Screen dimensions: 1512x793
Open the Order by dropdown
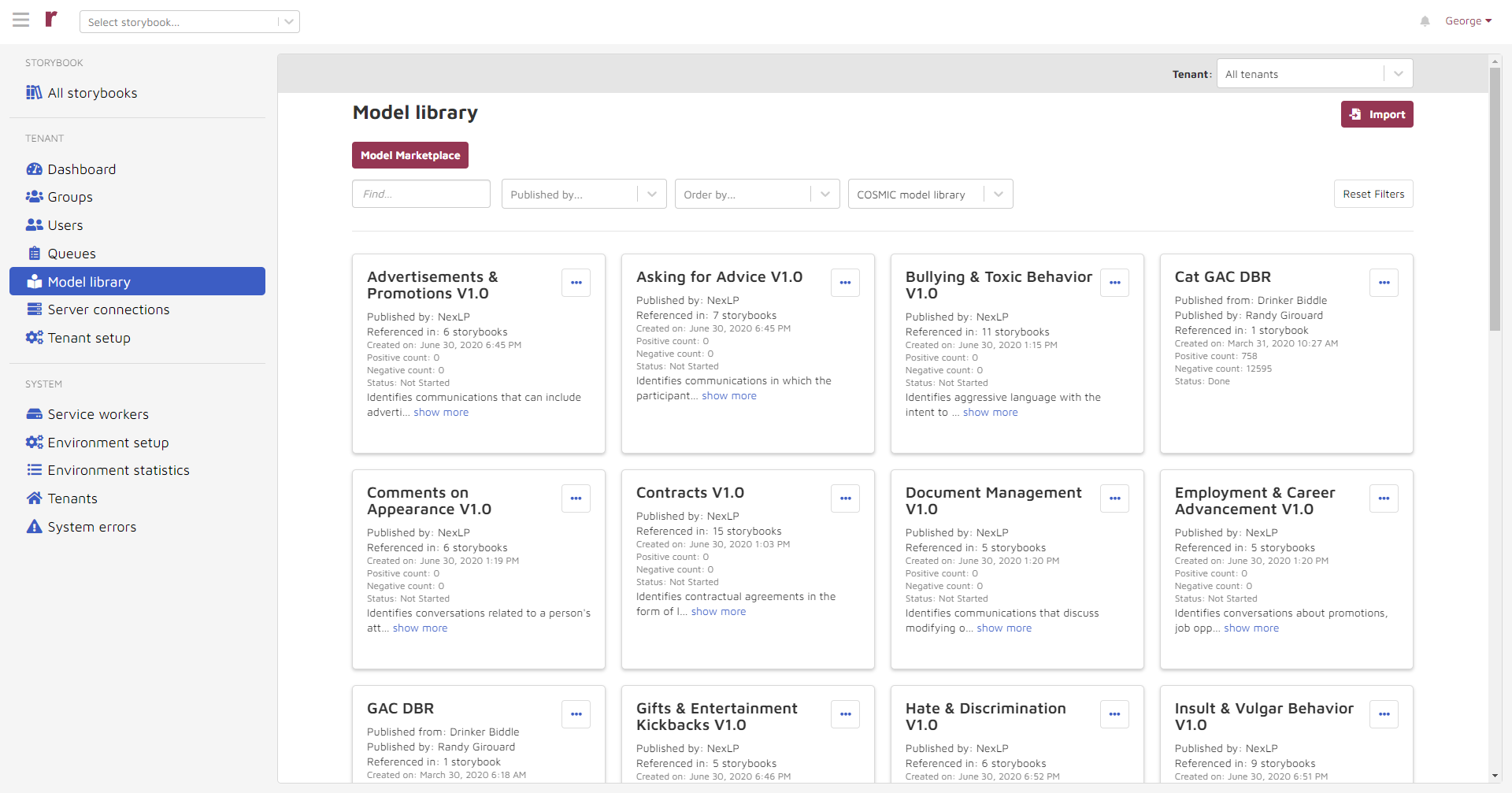pyautogui.click(x=758, y=195)
